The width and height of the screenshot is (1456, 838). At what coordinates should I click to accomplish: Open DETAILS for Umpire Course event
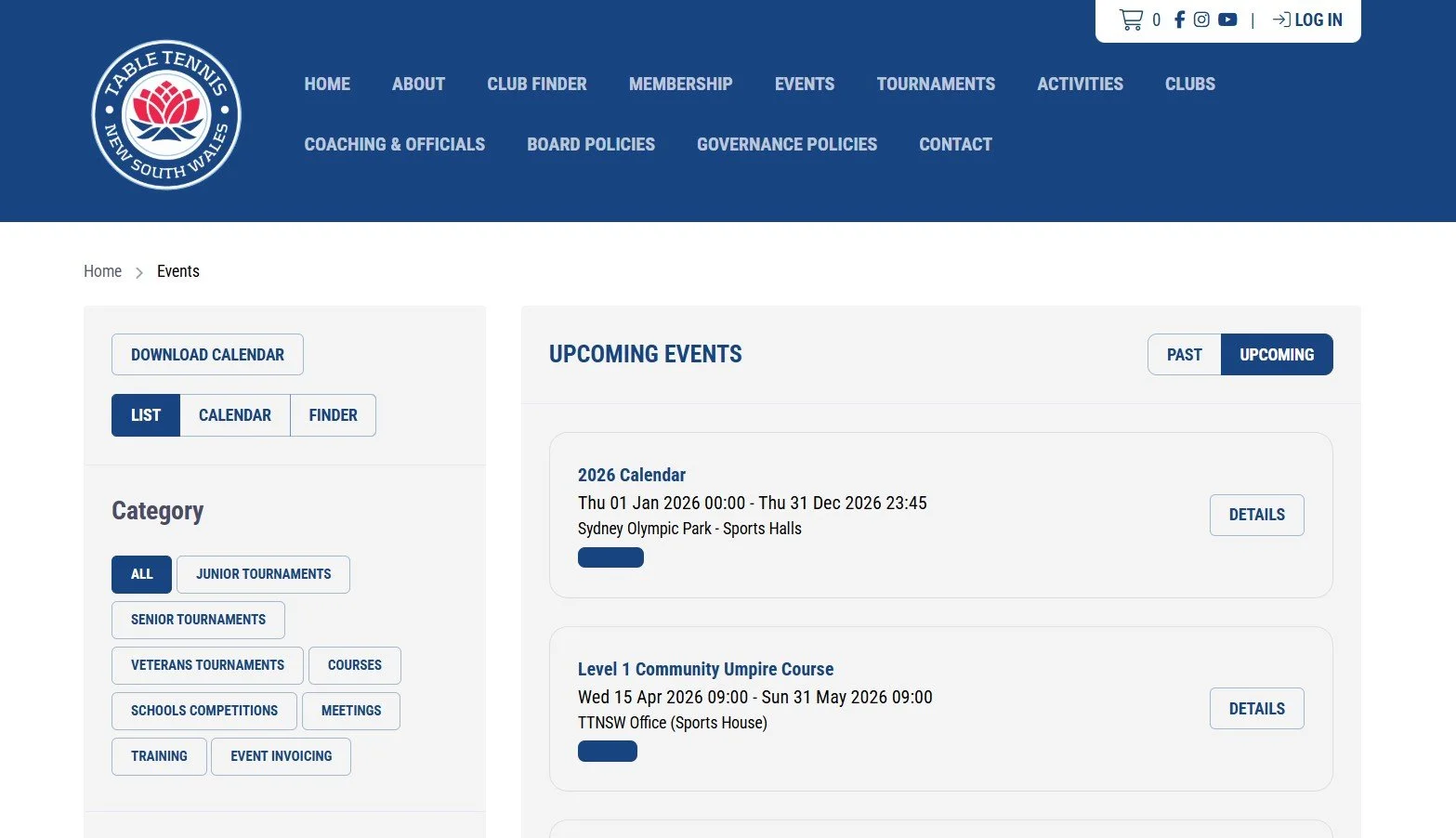pyautogui.click(x=1256, y=709)
